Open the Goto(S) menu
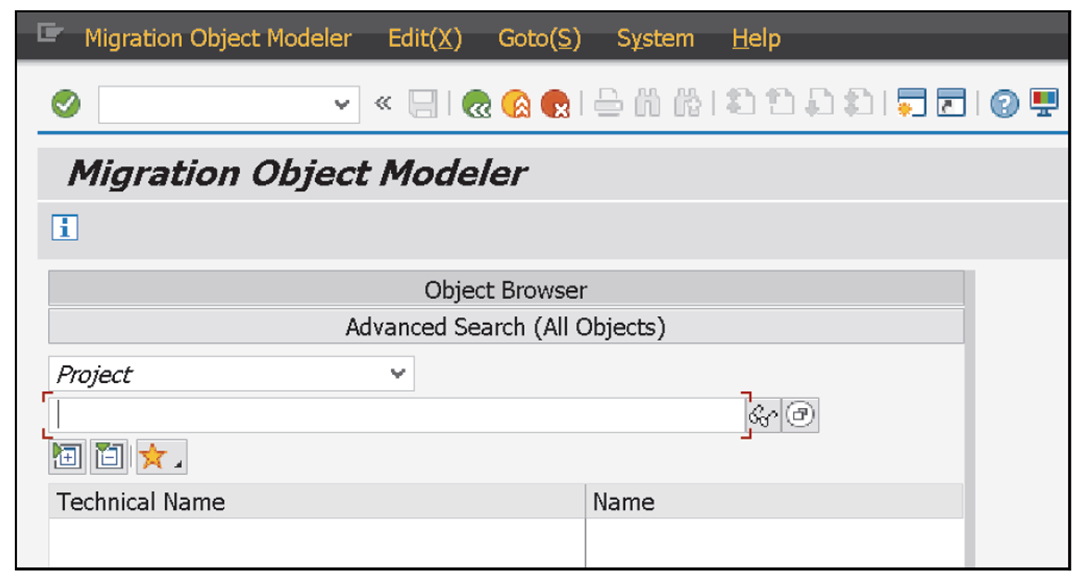This screenshot has width=1084, height=587. pos(539,38)
